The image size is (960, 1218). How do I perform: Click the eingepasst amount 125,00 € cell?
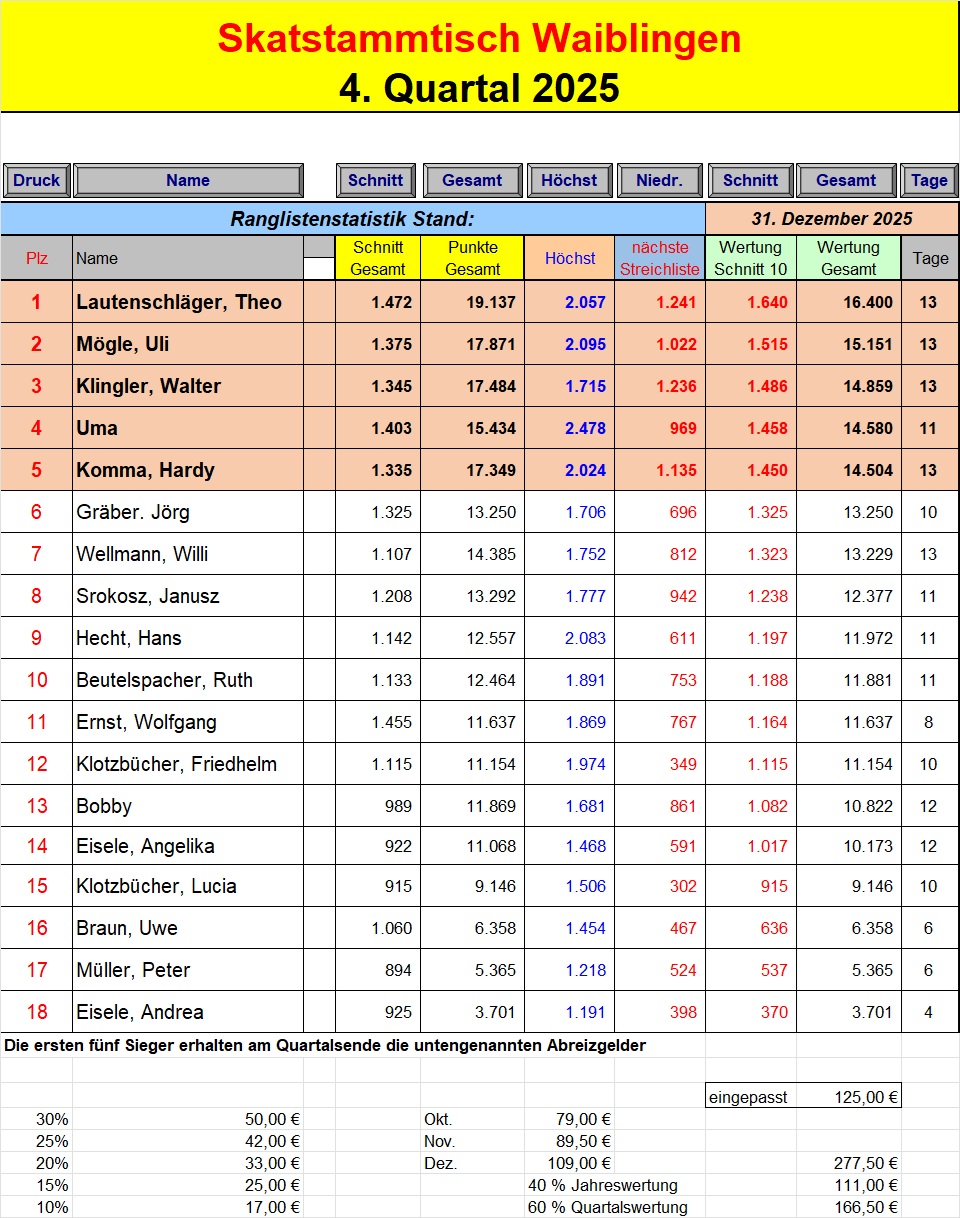tap(848, 1097)
